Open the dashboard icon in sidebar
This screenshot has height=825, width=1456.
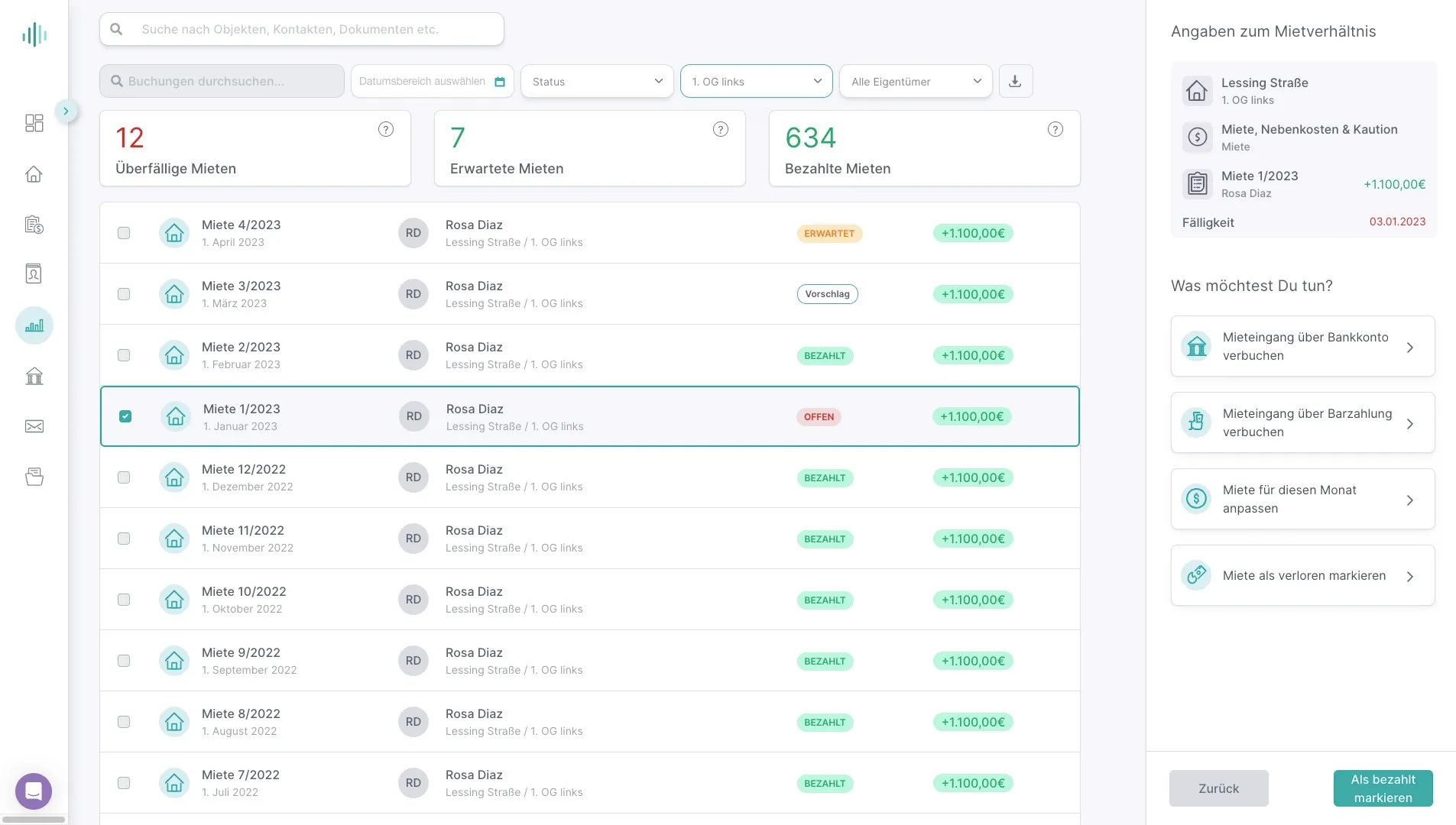click(x=34, y=123)
